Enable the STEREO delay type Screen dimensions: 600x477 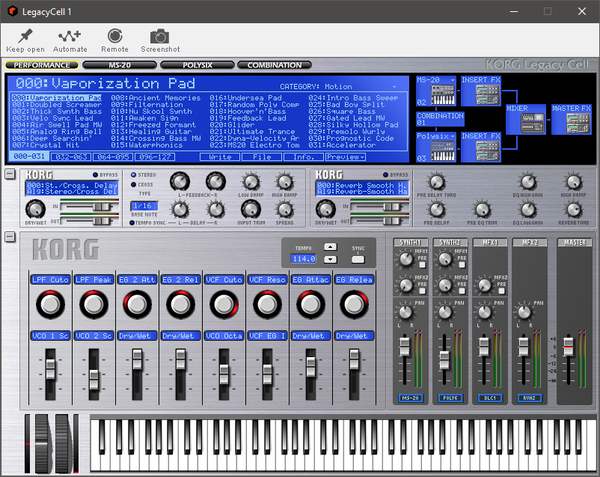click(134, 175)
